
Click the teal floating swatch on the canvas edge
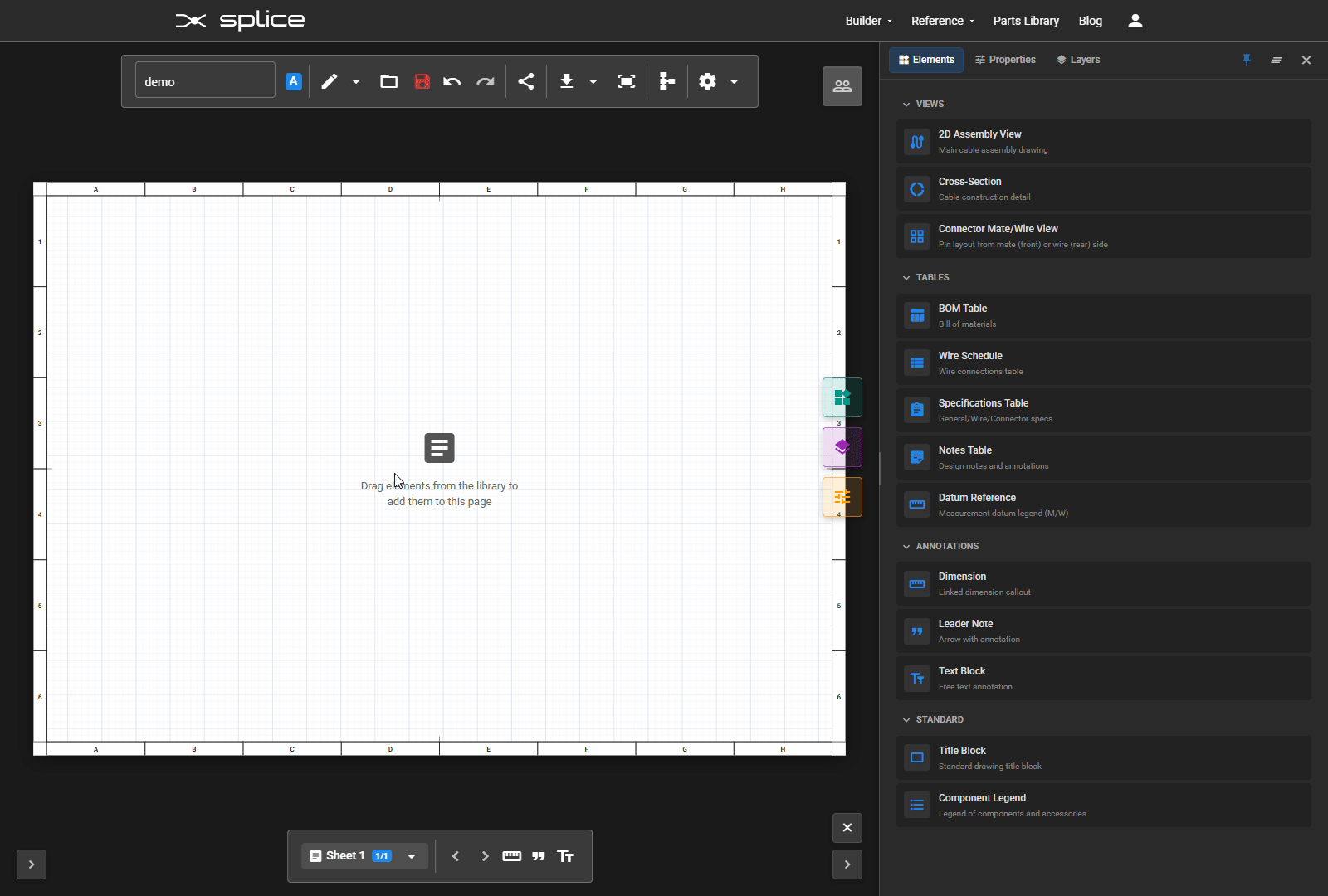842,397
